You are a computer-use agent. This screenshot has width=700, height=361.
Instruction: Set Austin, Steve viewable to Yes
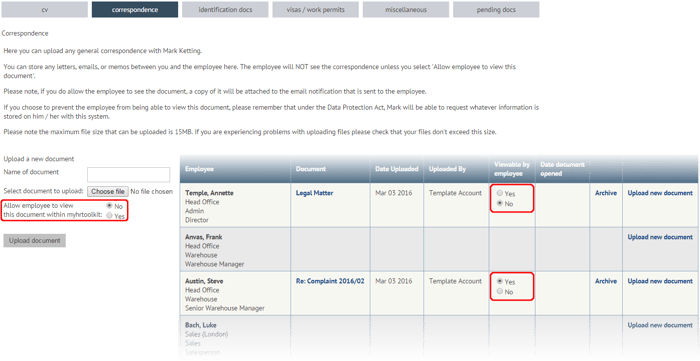(500, 282)
